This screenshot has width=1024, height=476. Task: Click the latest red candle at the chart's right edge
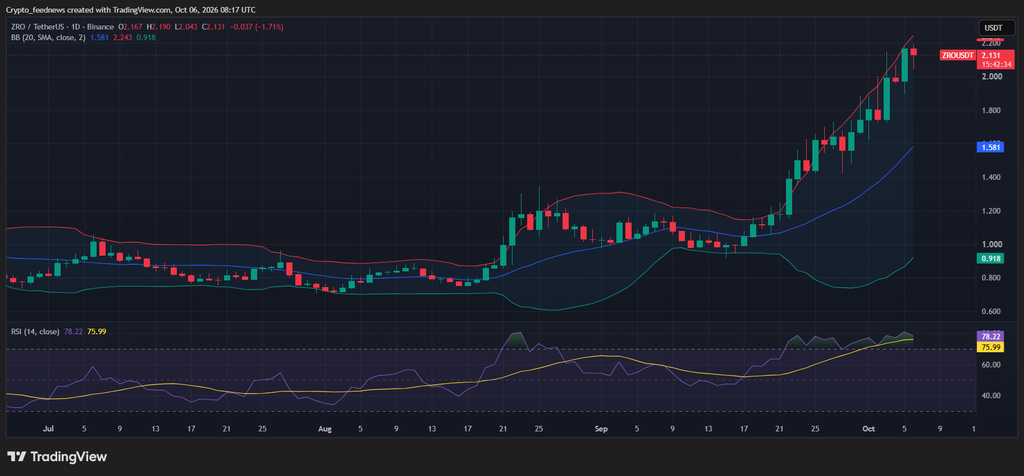(914, 52)
